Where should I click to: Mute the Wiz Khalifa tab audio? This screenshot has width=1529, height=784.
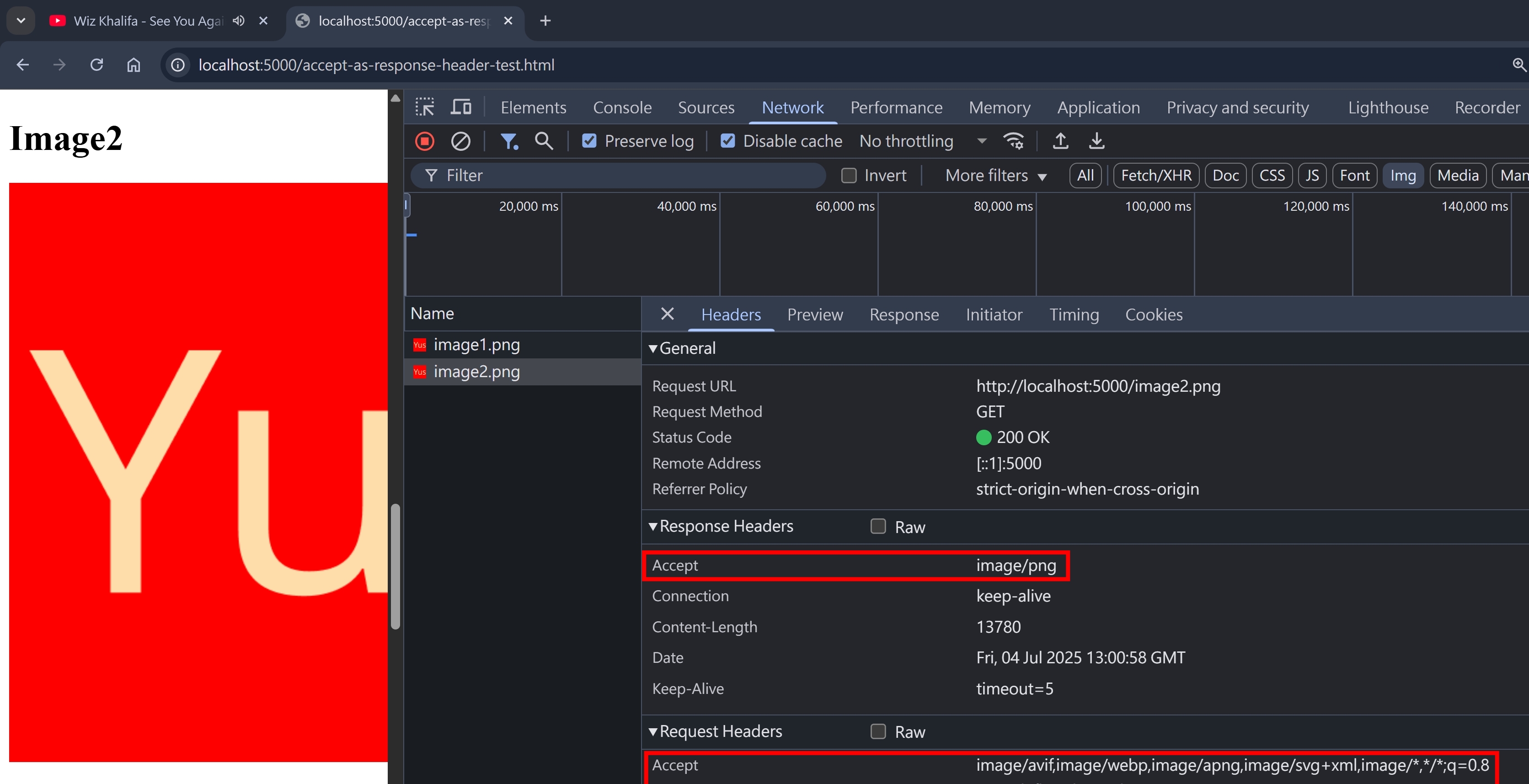click(x=239, y=21)
